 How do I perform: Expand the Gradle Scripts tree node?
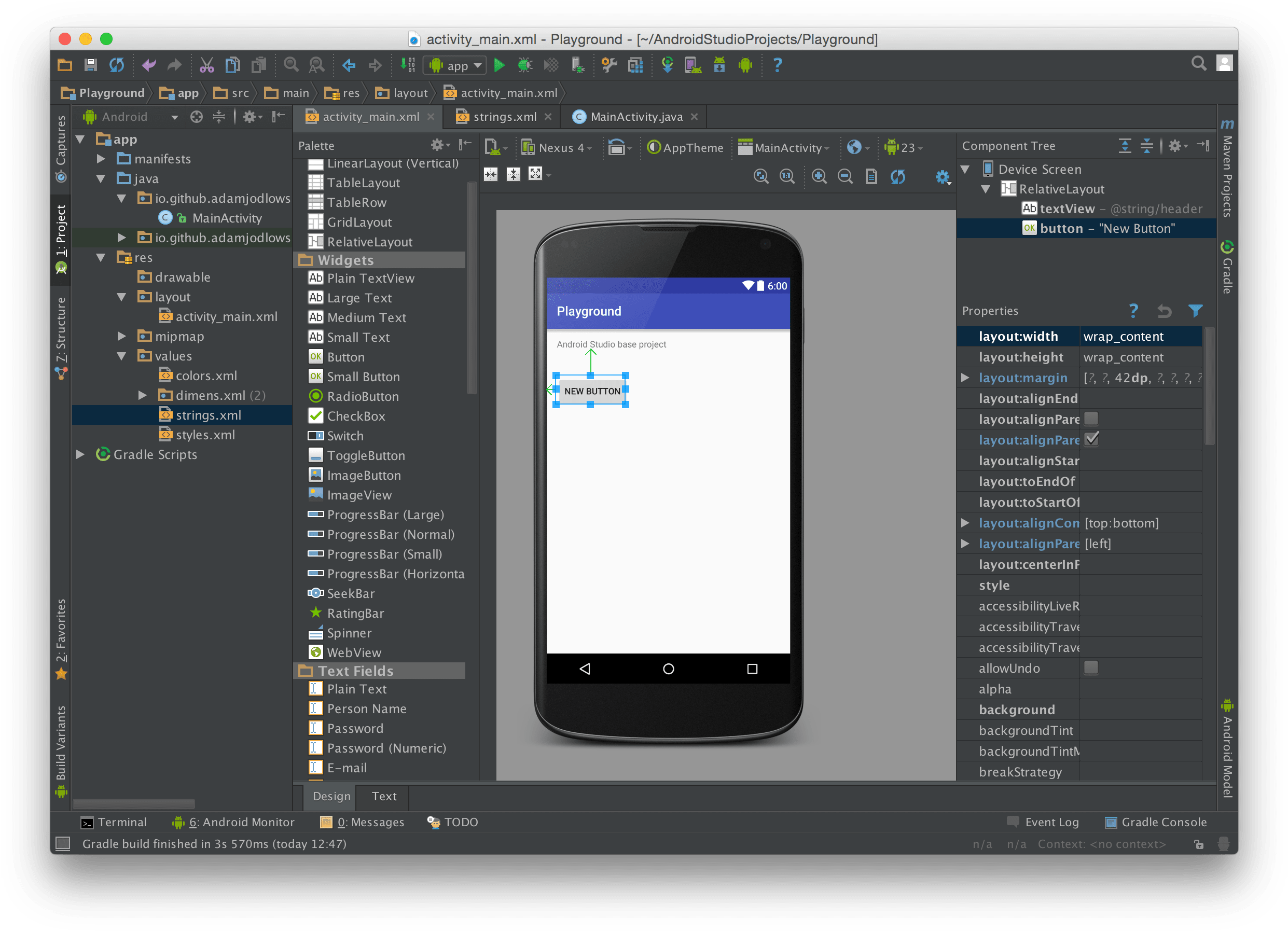click(x=80, y=454)
